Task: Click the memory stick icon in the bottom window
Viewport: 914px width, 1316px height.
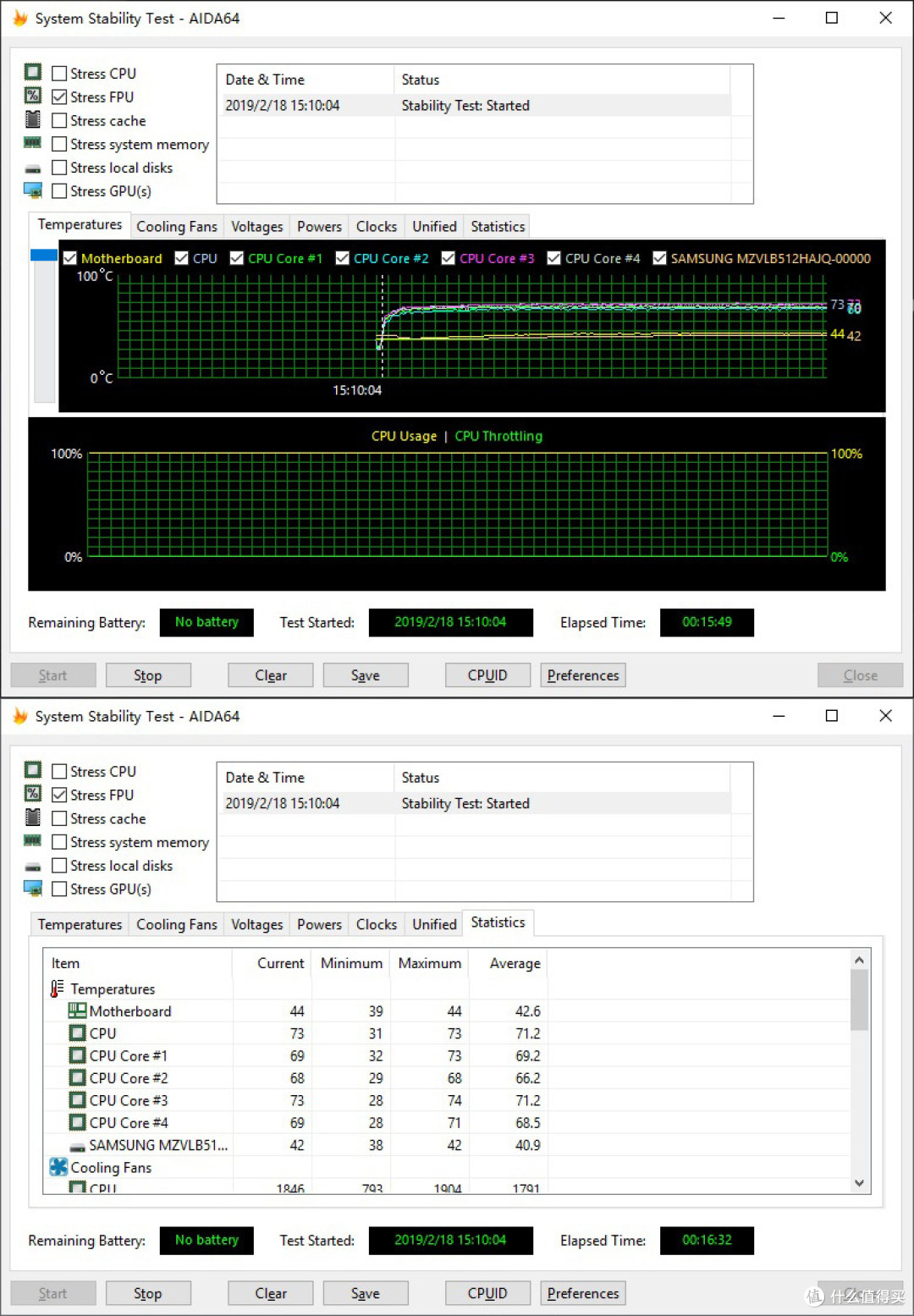Action: pyautogui.click(x=33, y=840)
